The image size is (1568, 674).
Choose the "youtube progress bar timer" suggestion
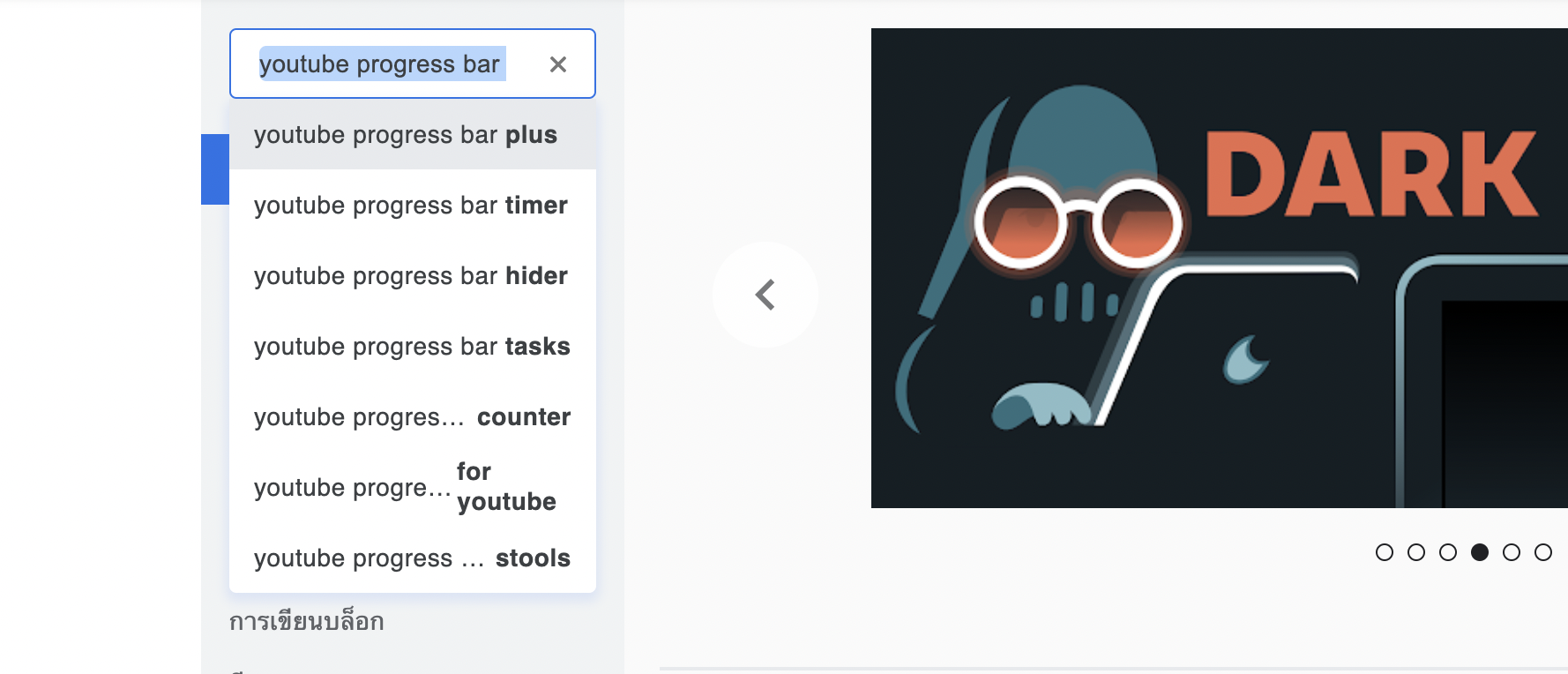pos(412,206)
